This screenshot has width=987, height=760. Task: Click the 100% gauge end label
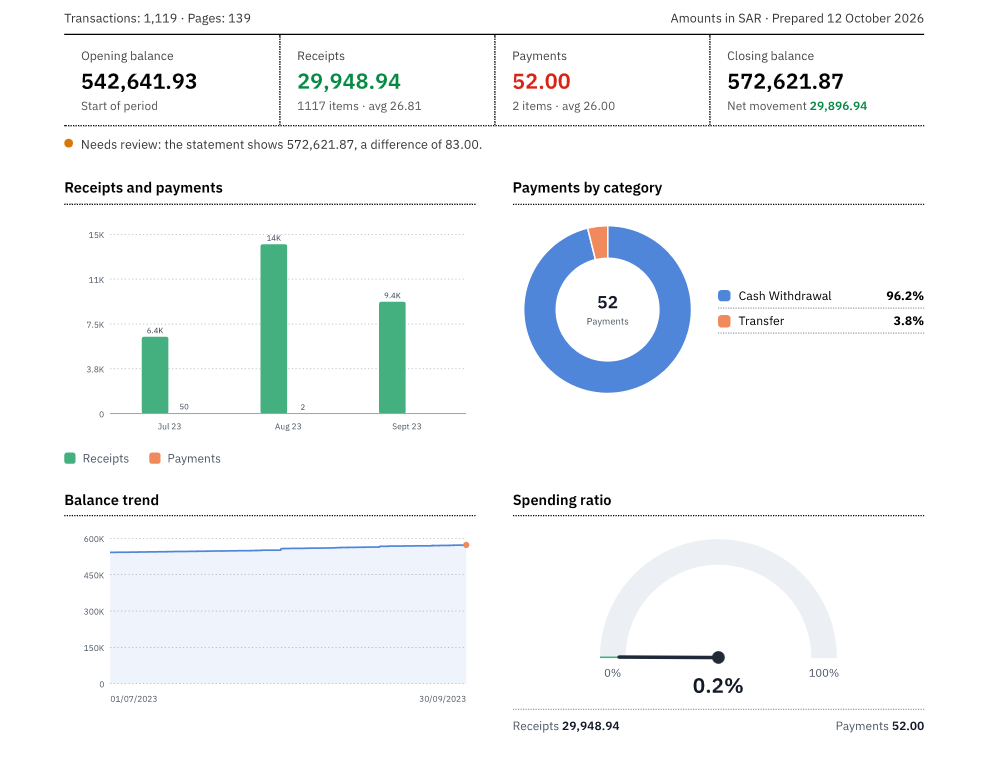[823, 673]
